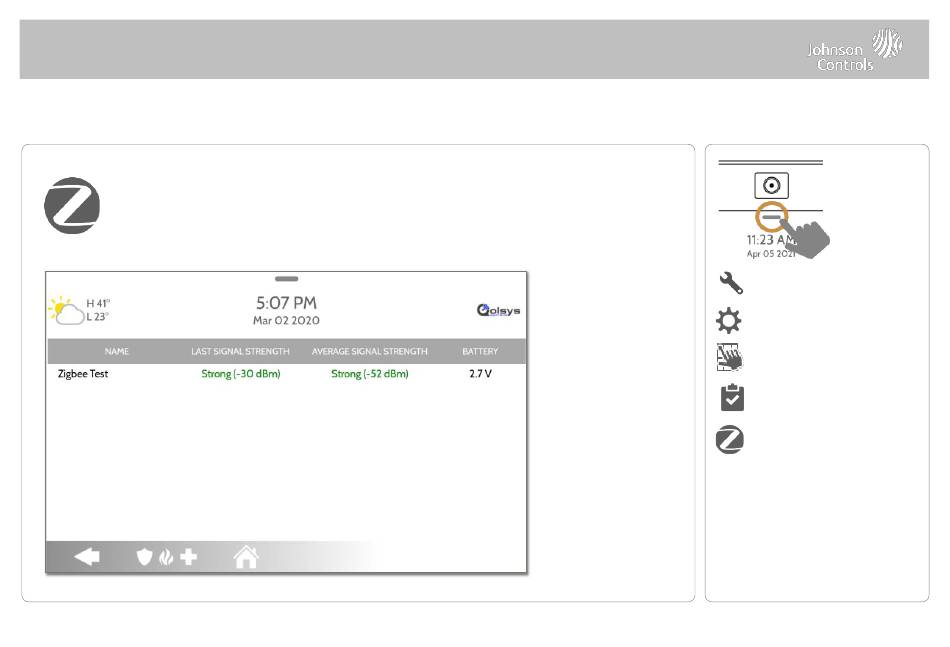Open the weather icon with H 41°
Screen dimensions: 950x647
click(x=66, y=310)
